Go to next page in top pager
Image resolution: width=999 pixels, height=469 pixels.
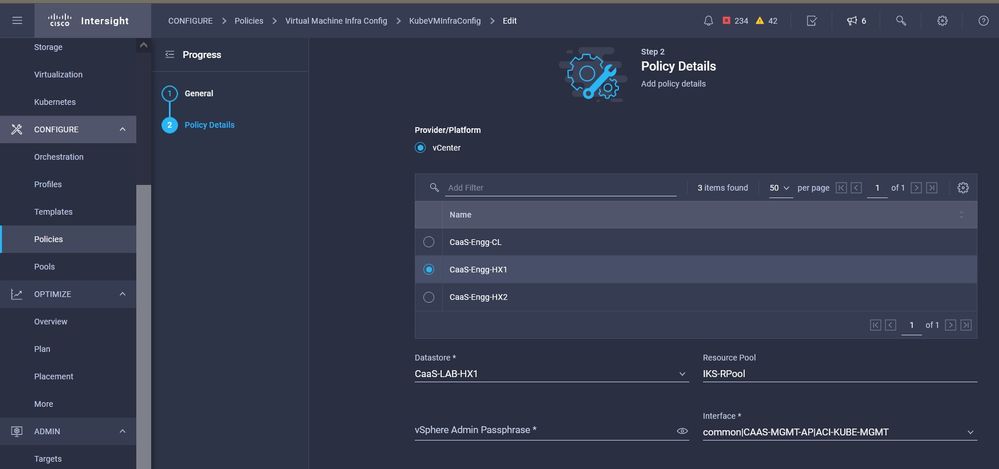pyautogui.click(x=916, y=188)
